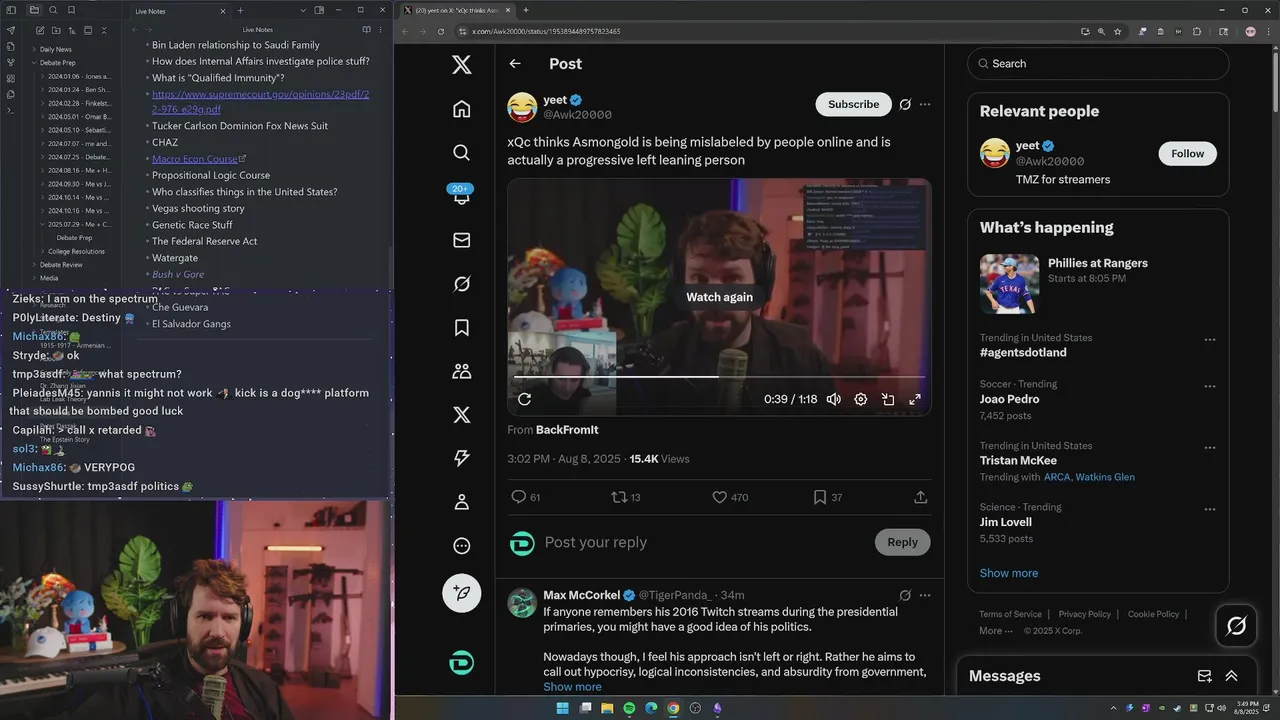
Task: Go back with the Post arrow
Action: 515,63
